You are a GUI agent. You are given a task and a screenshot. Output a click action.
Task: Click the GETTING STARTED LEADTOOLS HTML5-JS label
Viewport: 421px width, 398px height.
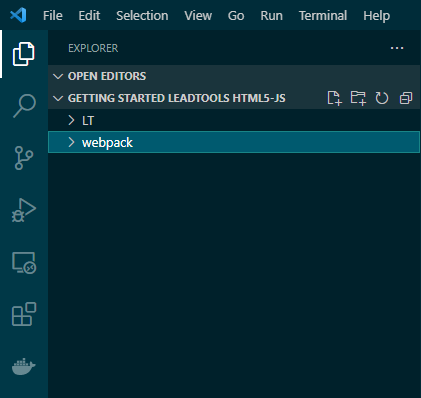pyautogui.click(x=177, y=98)
